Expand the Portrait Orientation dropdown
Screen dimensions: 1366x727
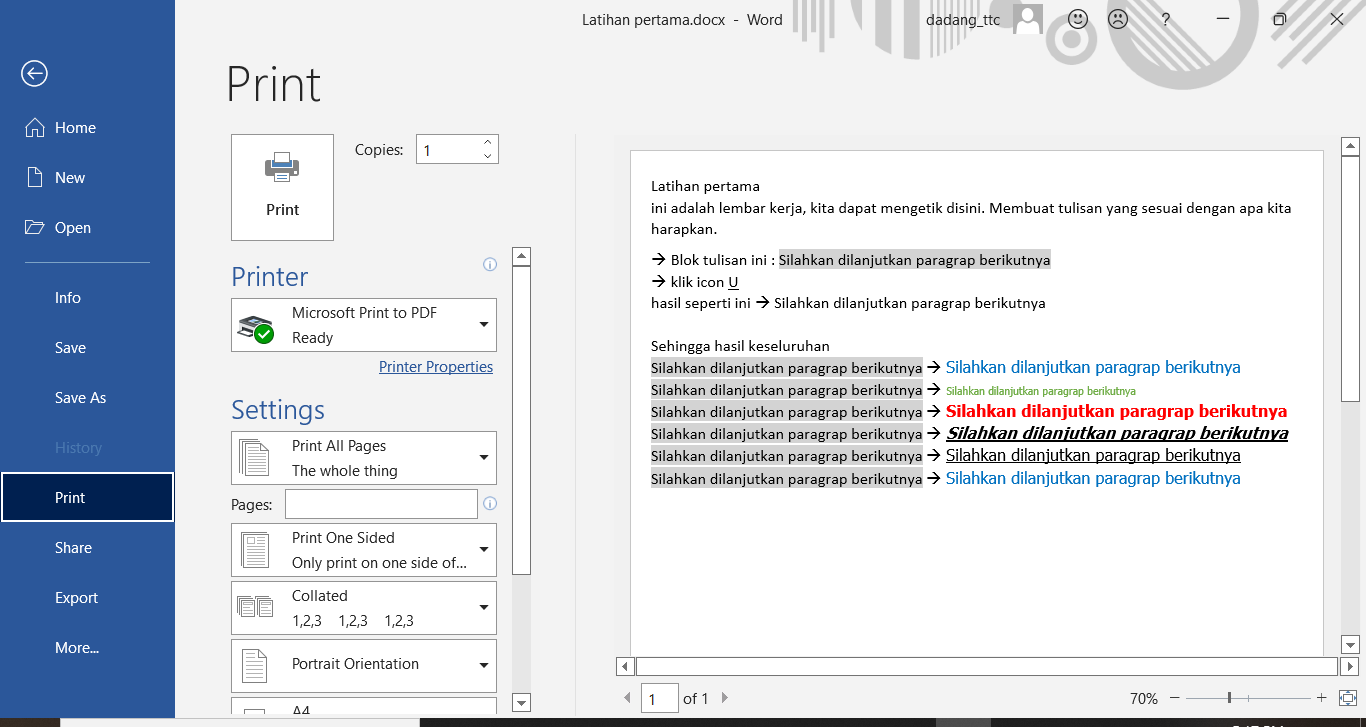tap(484, 665)
